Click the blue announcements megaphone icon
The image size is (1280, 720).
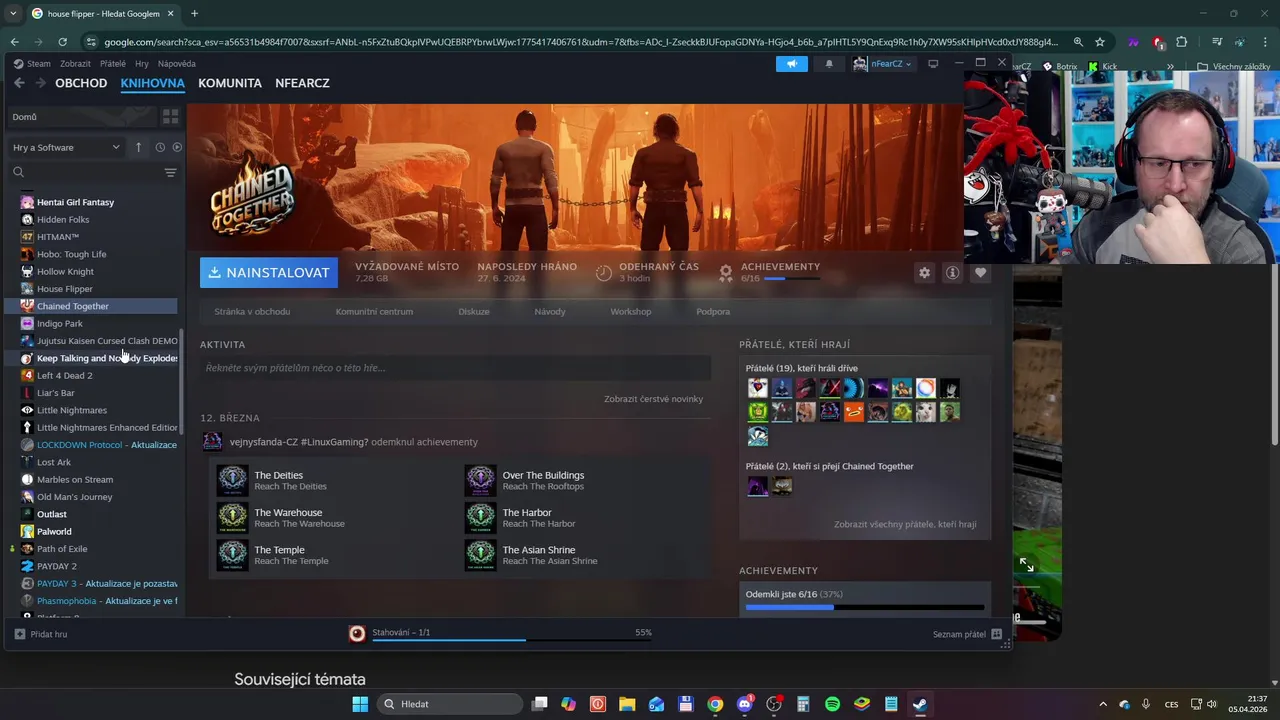(x=791, y=63)
